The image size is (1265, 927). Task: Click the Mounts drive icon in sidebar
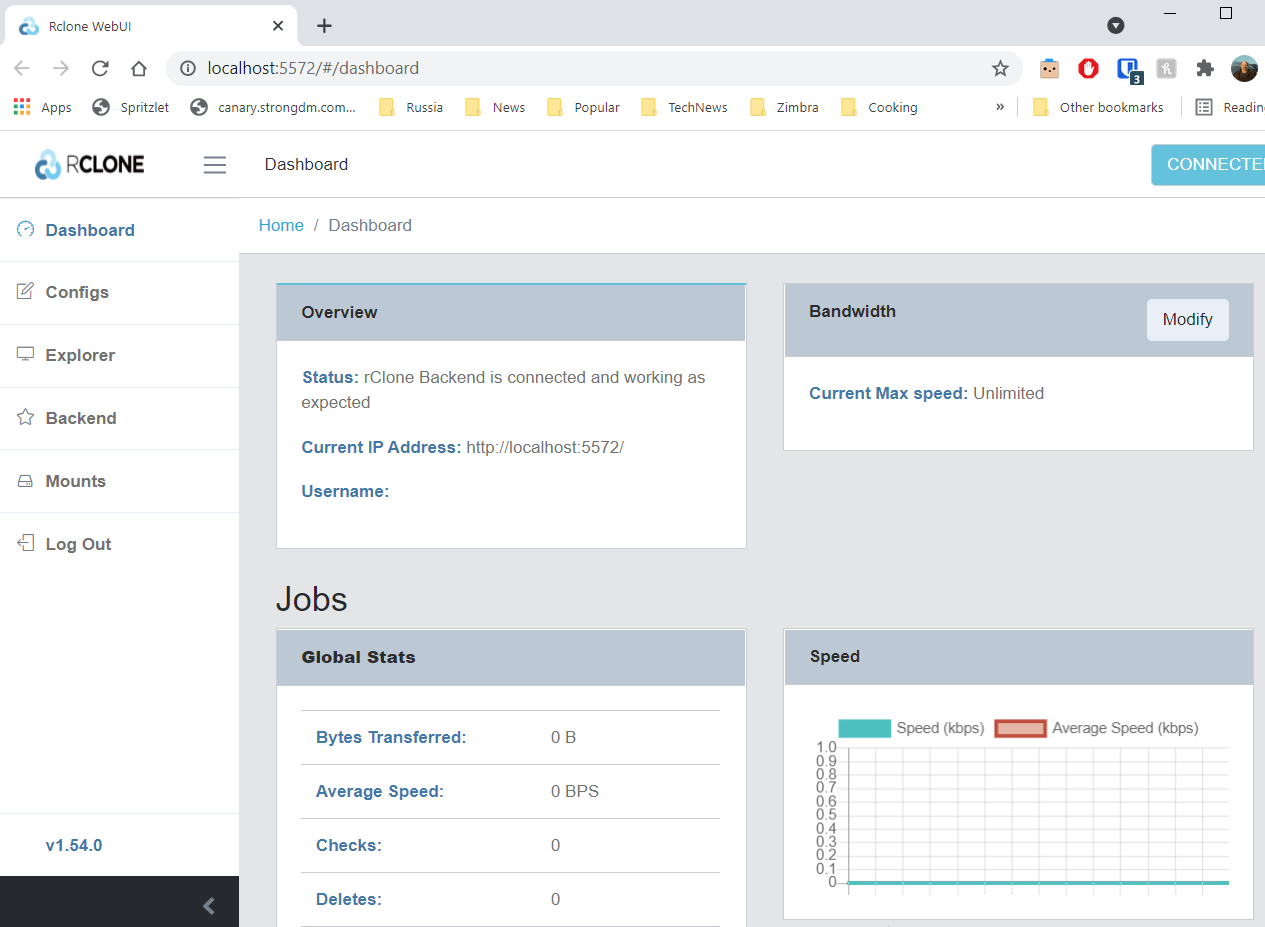point(26,481)
